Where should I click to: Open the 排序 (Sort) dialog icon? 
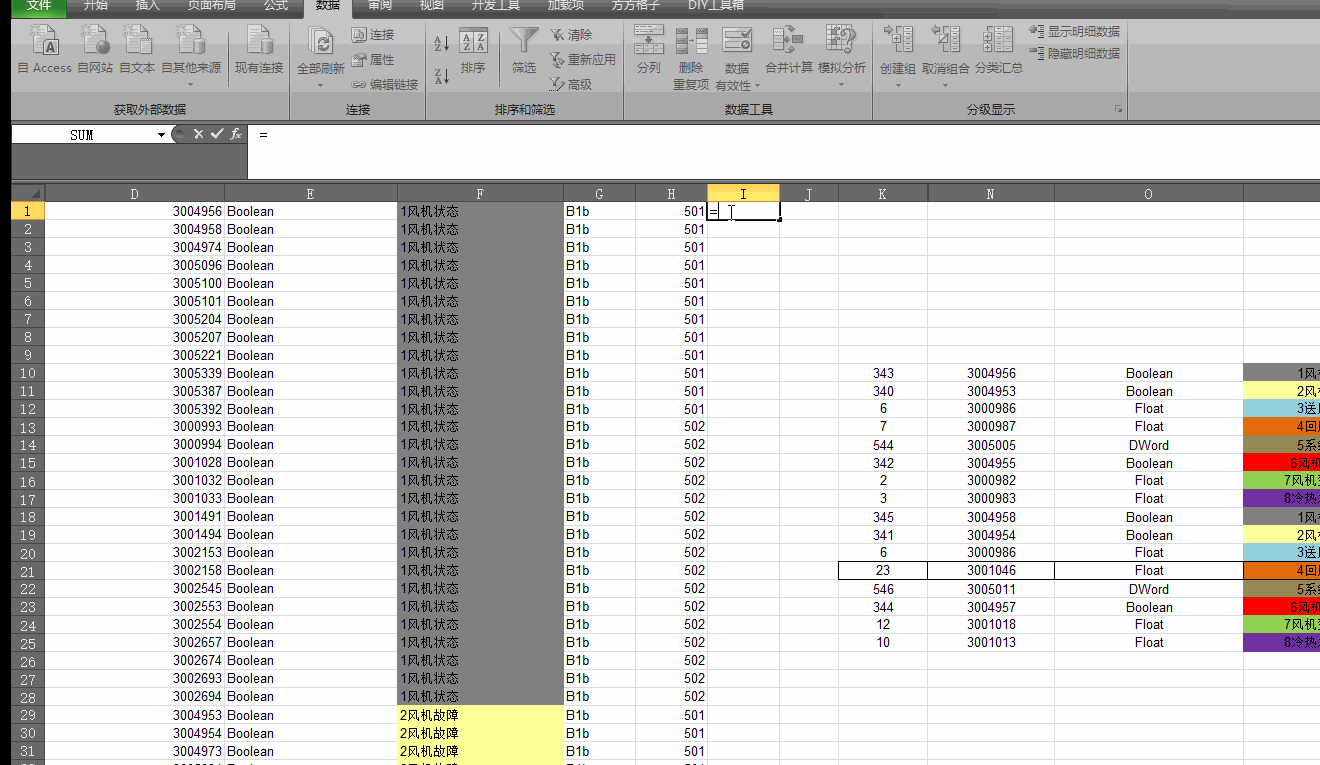473,50
